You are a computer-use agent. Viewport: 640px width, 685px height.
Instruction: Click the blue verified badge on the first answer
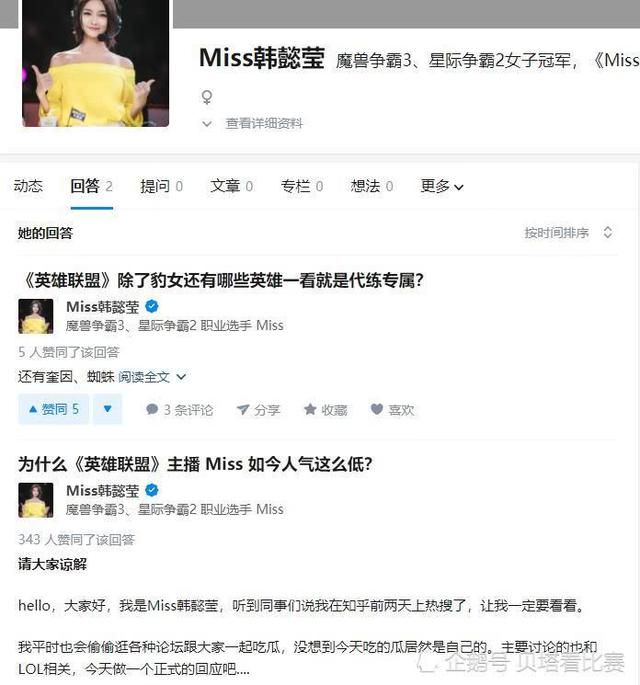coord(152,307)
